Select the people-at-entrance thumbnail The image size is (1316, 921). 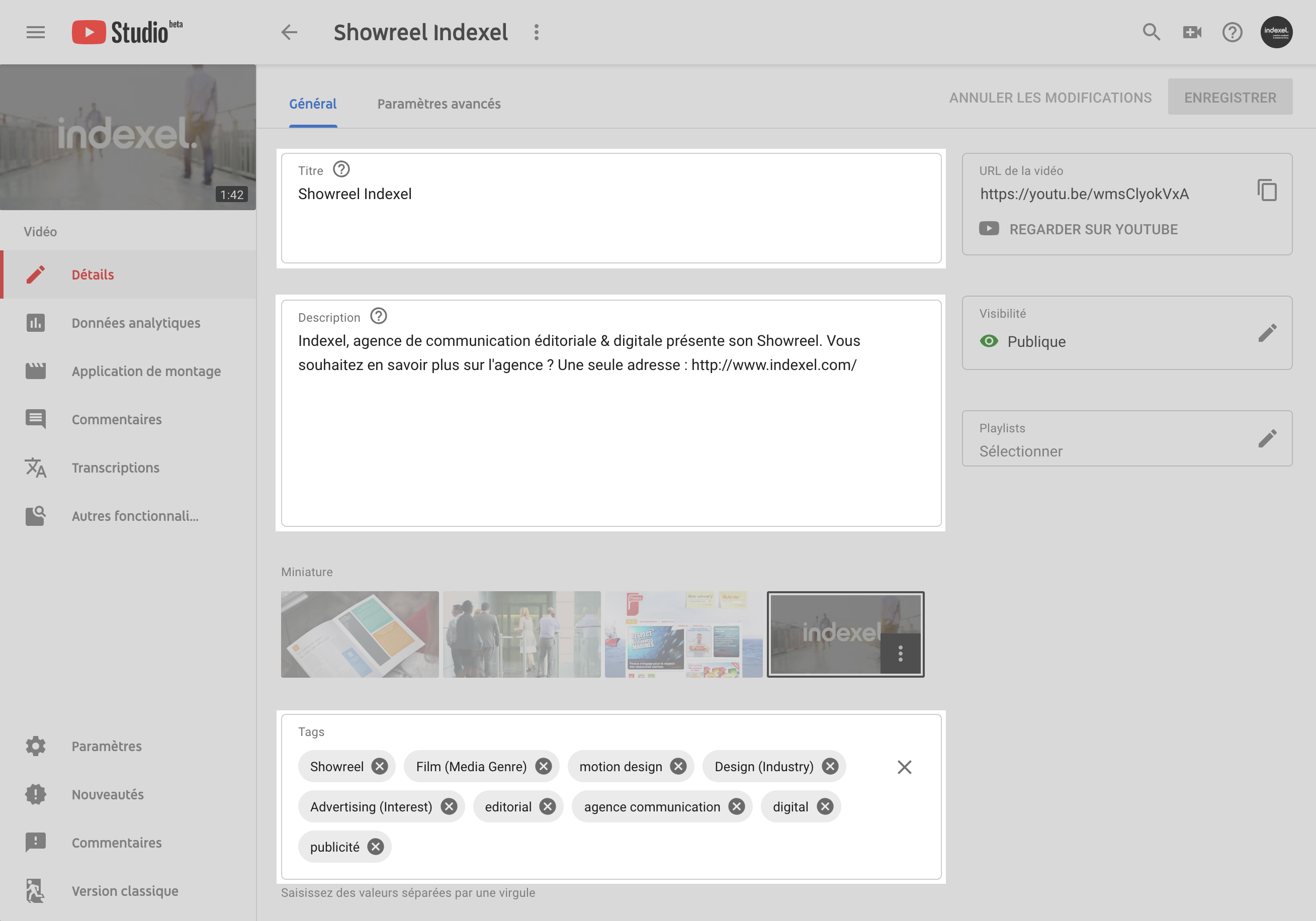pyautogui.click(x=521, y=634)
